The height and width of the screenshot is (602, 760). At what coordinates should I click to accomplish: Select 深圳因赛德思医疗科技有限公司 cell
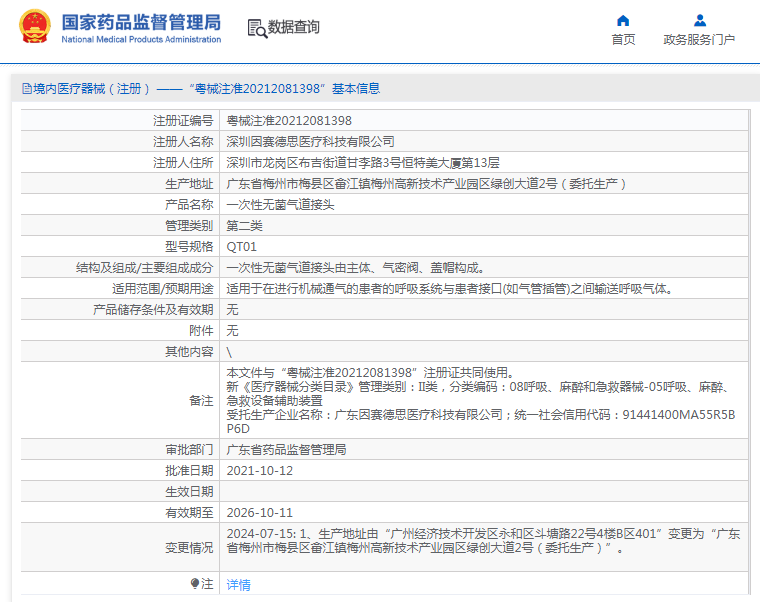[x=310, y=142]
